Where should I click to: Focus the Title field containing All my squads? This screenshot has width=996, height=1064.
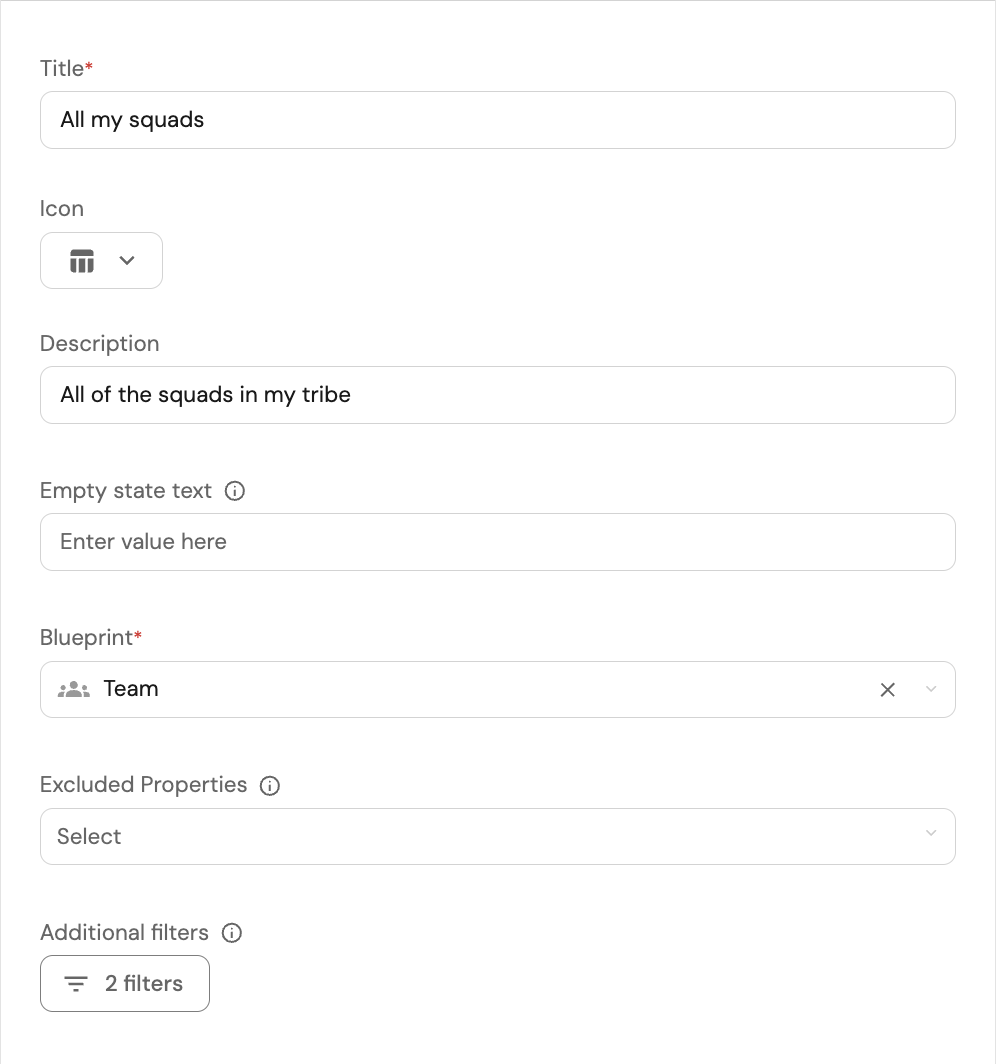click(x=497, y=120)
